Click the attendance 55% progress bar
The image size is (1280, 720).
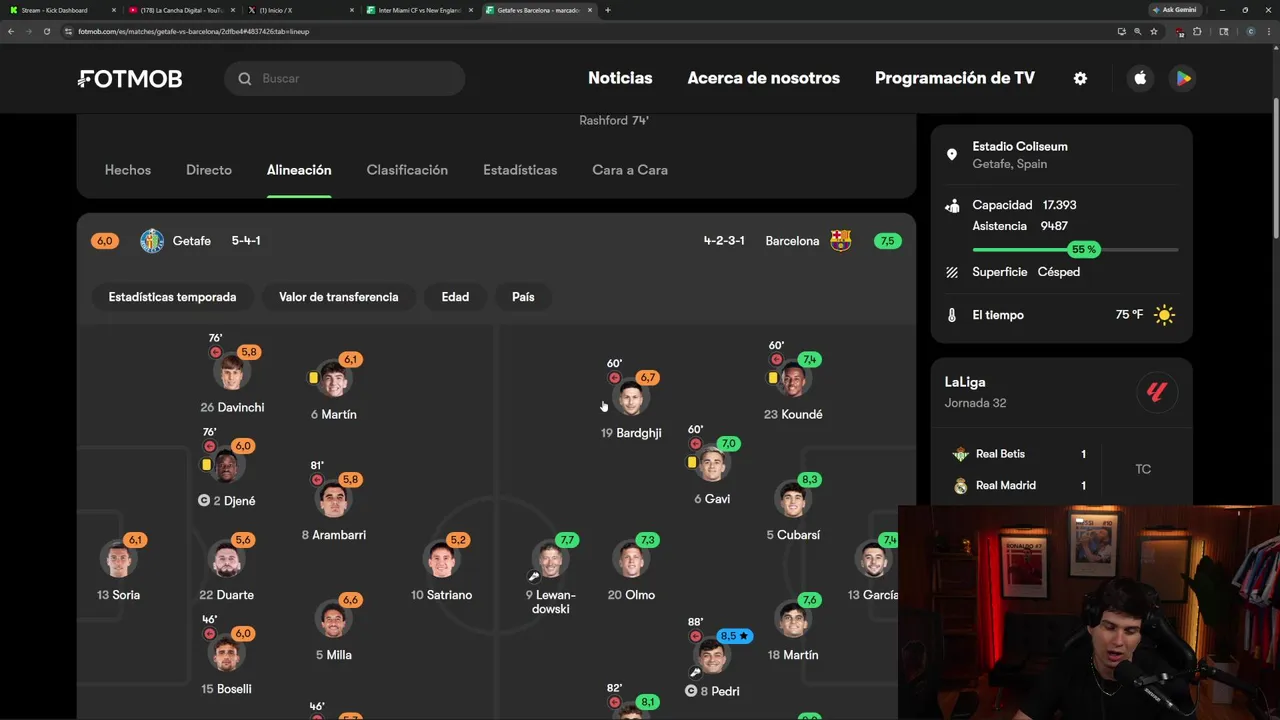1075,249
